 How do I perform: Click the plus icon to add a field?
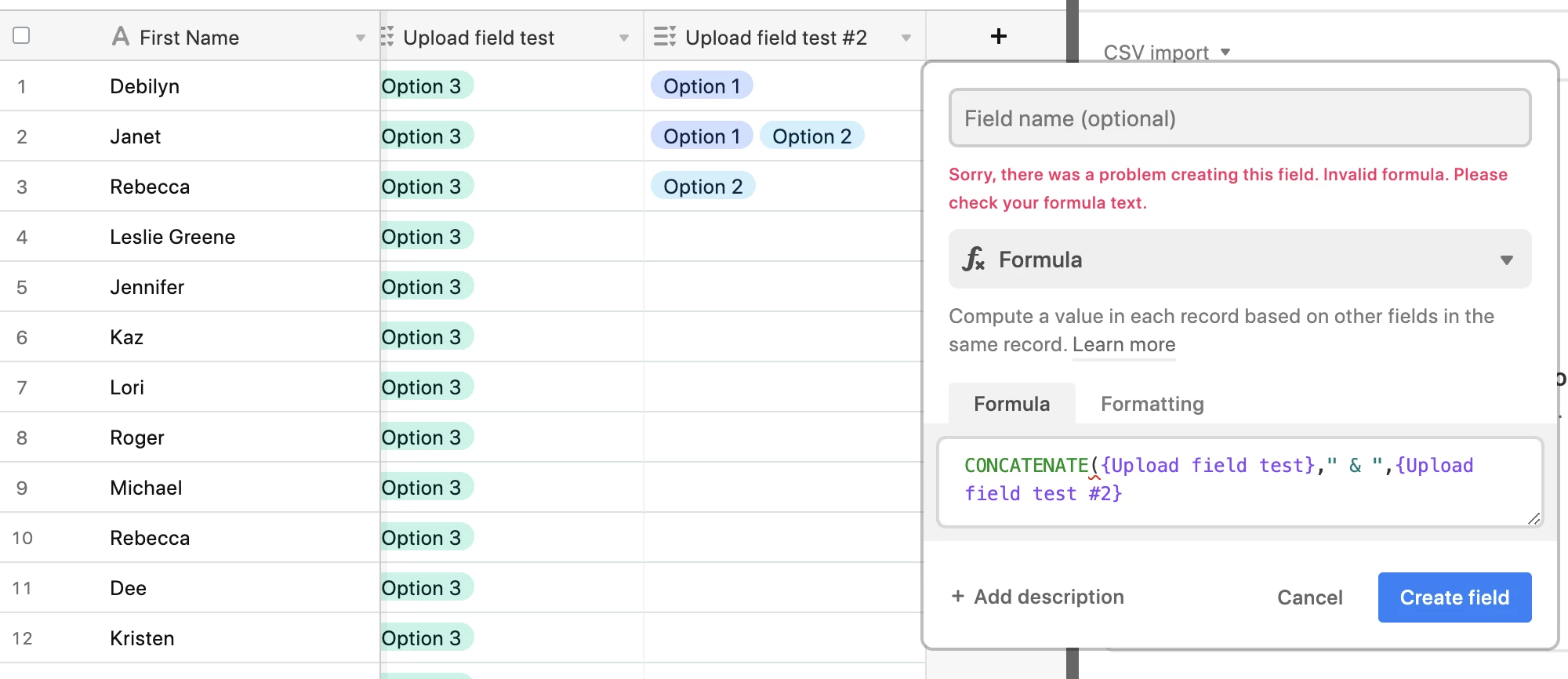tap(998, 36)
